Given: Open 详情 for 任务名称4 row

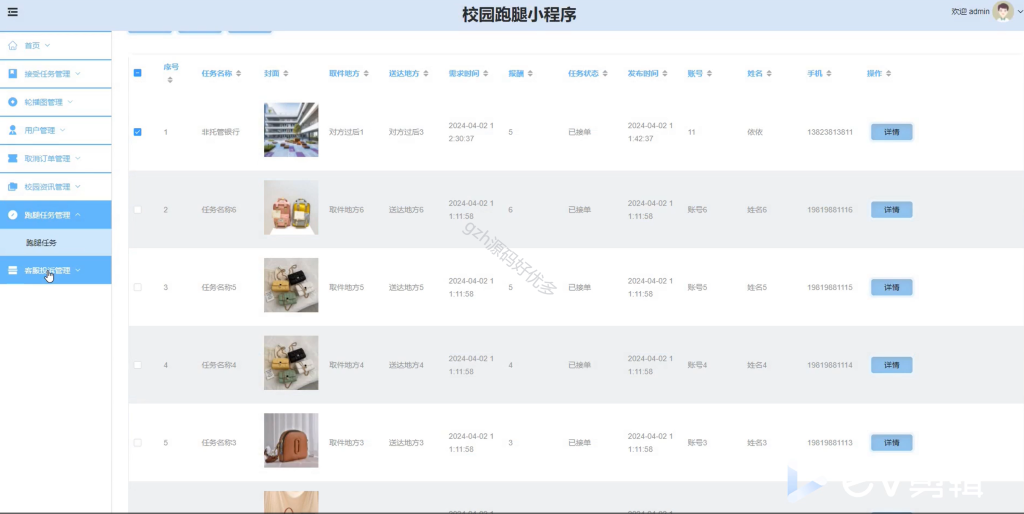Looking at the screenshot, I should pos(891,365).
